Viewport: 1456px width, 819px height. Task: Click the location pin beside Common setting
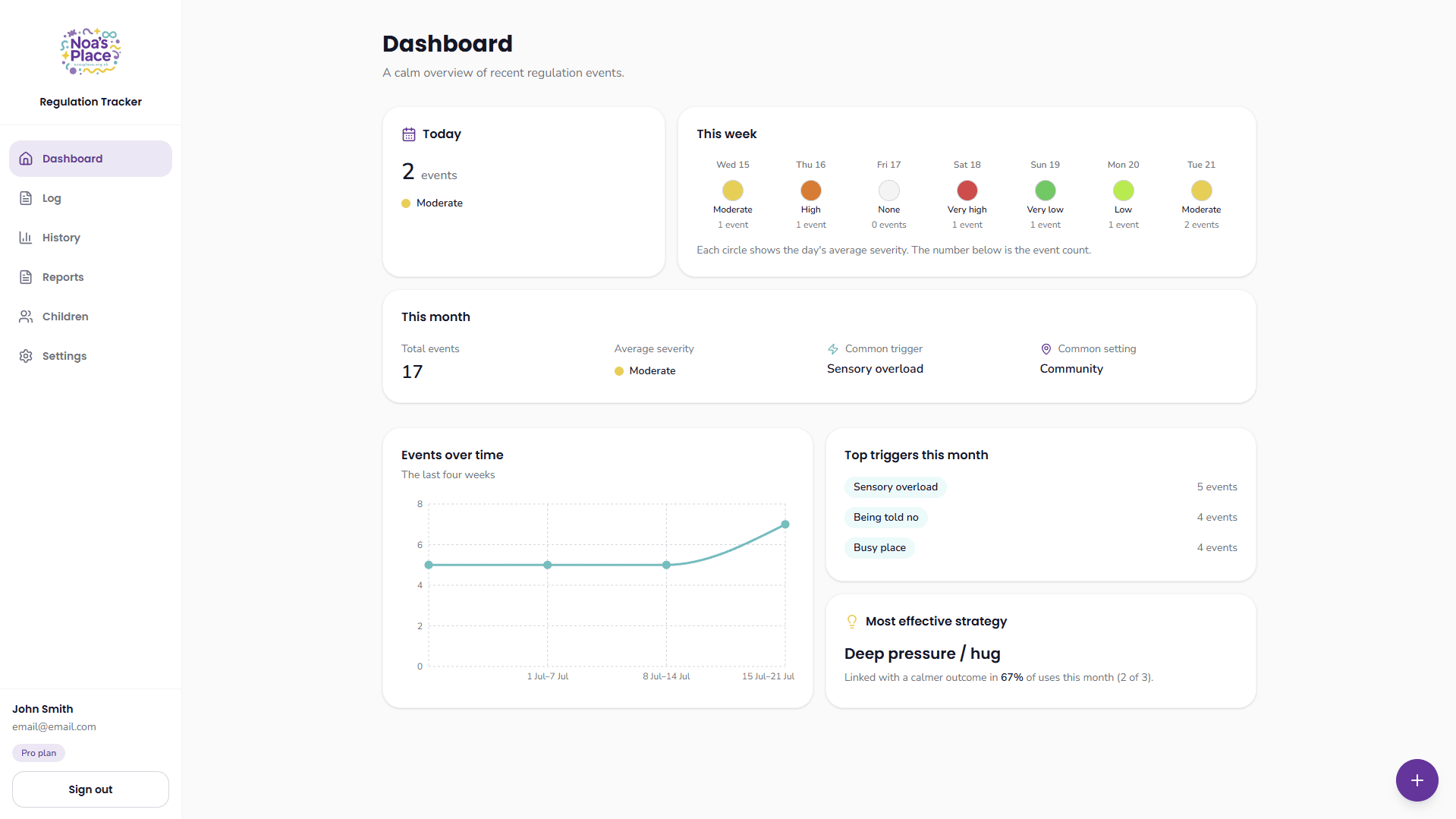click(x=1046, y=349)
